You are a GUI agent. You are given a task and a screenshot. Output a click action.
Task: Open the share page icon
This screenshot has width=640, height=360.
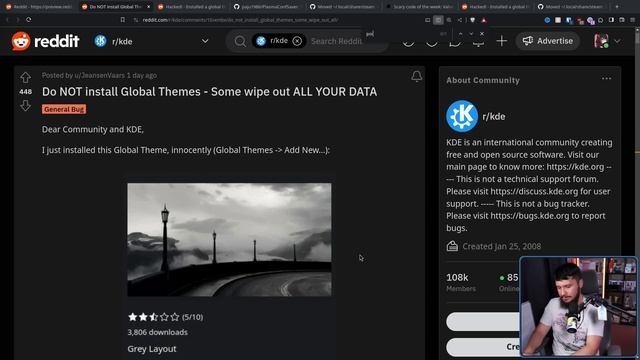(x=460, y=20)
